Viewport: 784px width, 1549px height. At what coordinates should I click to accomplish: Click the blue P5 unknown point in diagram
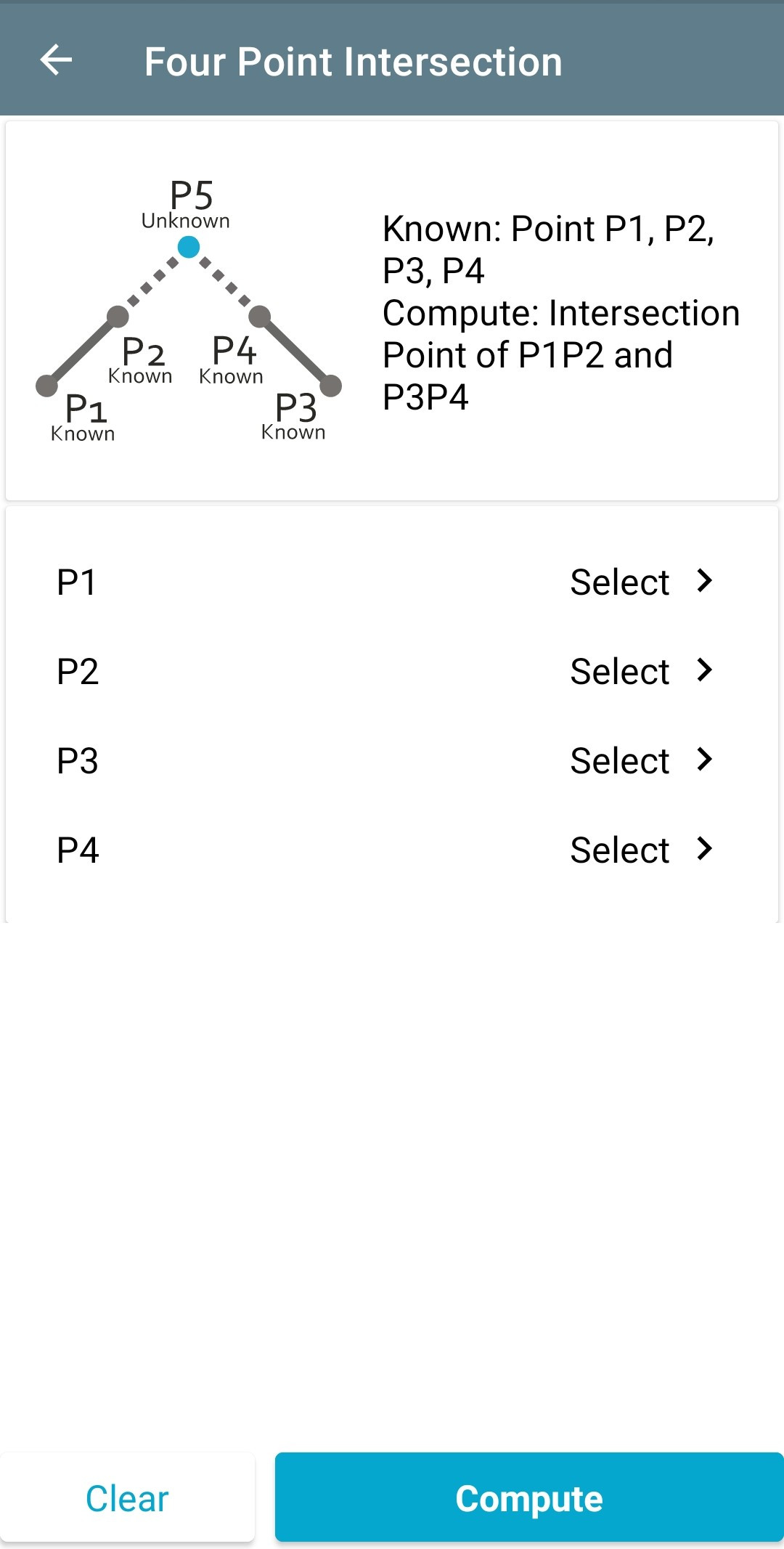click(x=189, y=248)
